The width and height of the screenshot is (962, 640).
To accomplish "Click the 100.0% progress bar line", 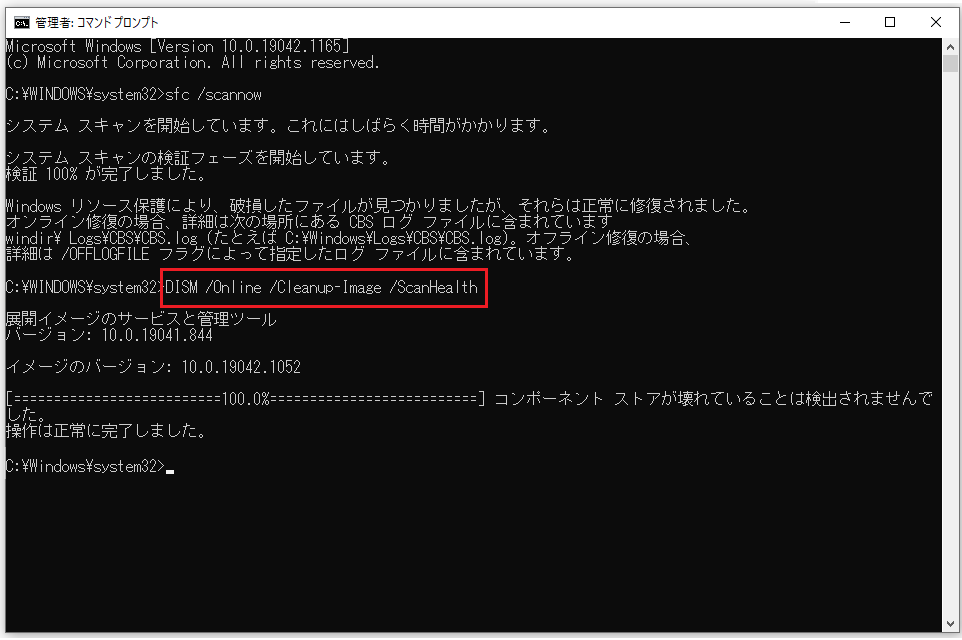I will pyautogui.click(x=245, y=399).
